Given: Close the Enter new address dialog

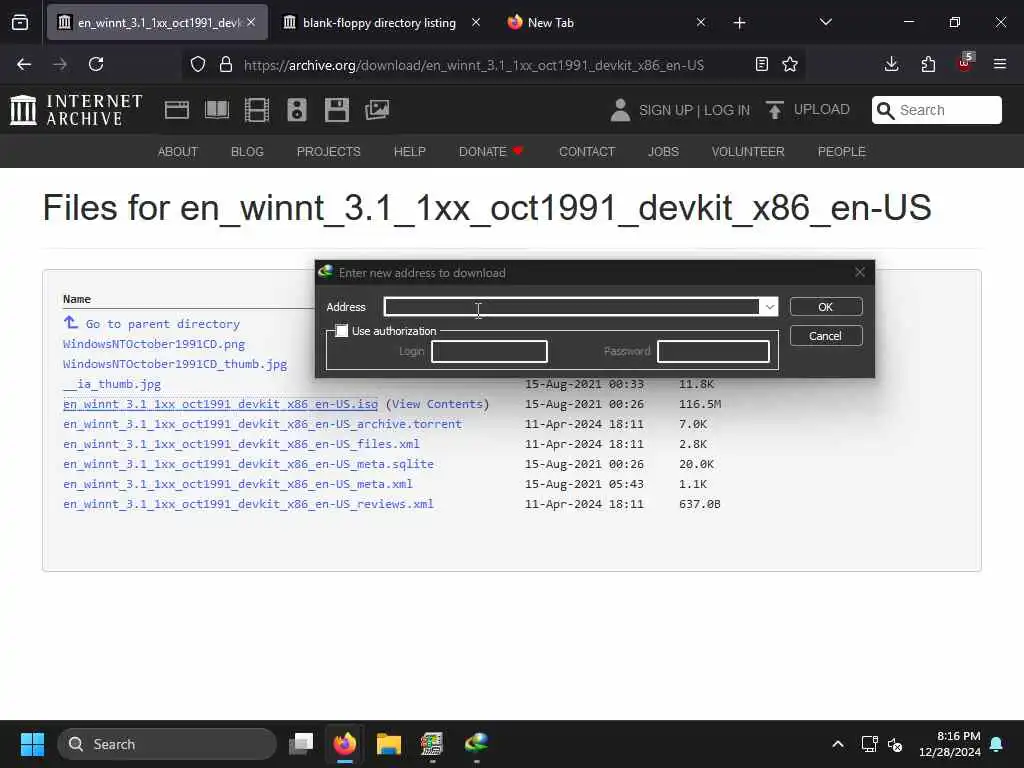Looking at the screenshot, I should pos(859,272).
